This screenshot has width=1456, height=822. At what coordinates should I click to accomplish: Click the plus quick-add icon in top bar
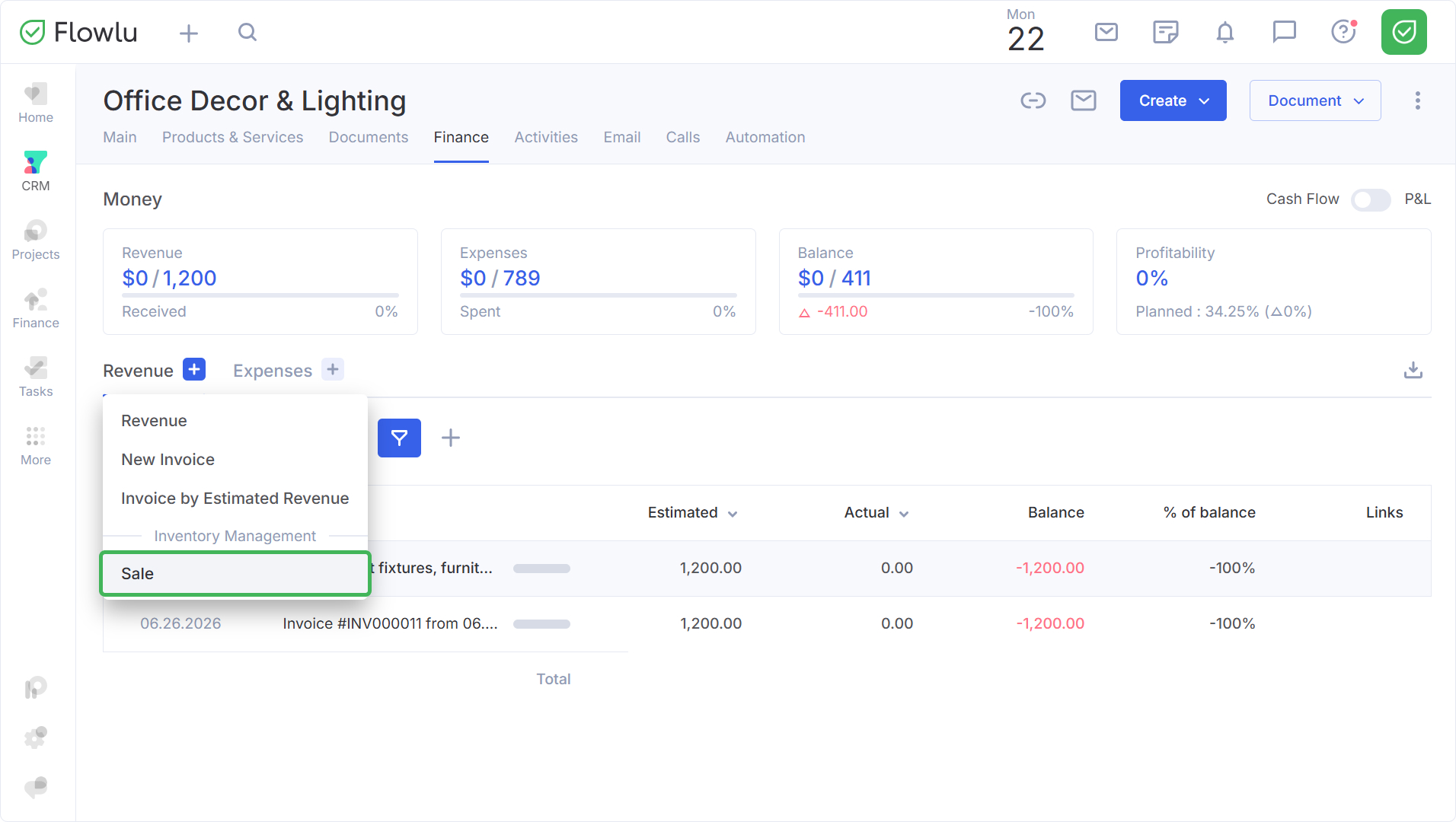(189, 33)
